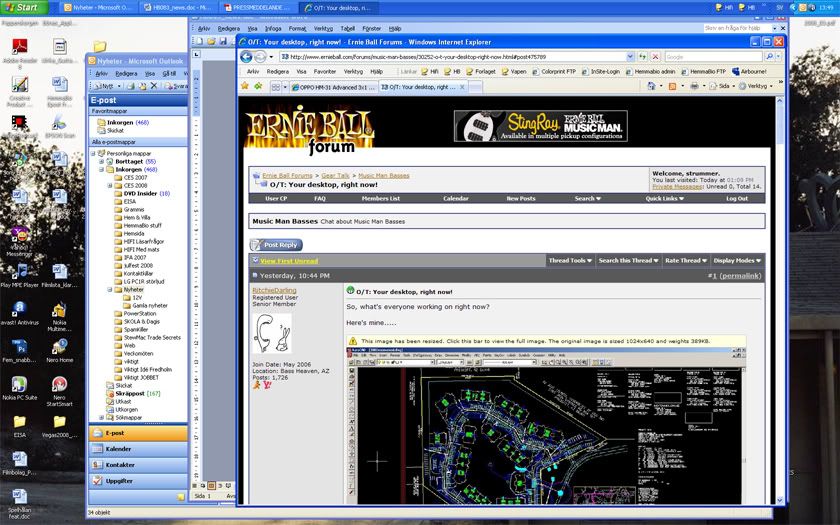Expand the Borttaget folder in Outlook tree

pyautogui.click(x=101, y=161)
